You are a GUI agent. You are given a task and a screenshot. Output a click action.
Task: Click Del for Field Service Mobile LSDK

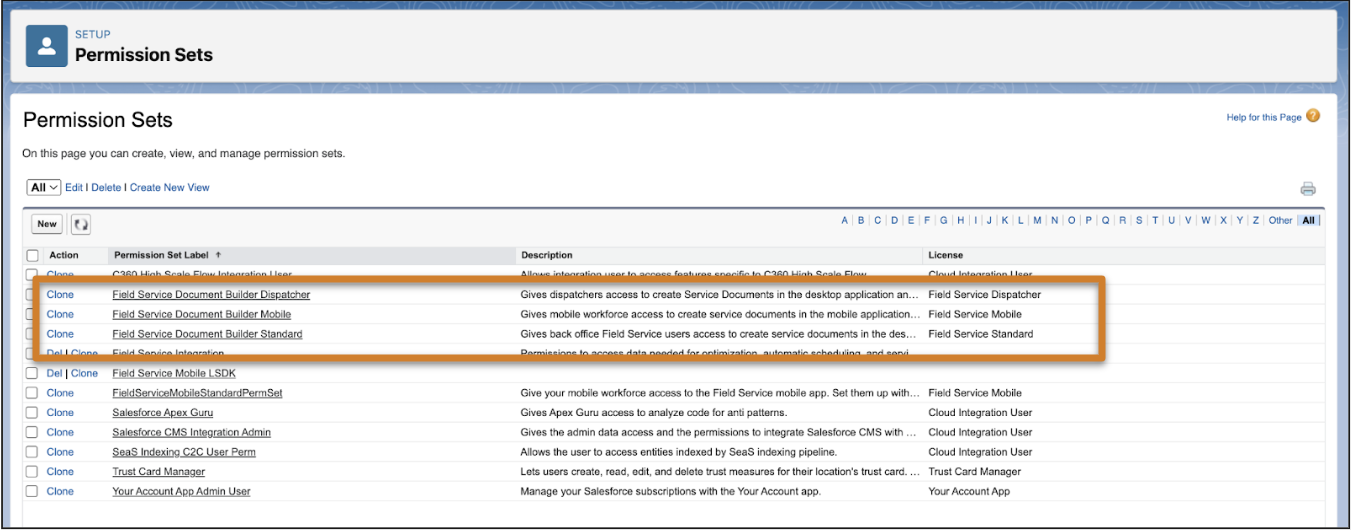pyautogui.click(x=55, y=373)
